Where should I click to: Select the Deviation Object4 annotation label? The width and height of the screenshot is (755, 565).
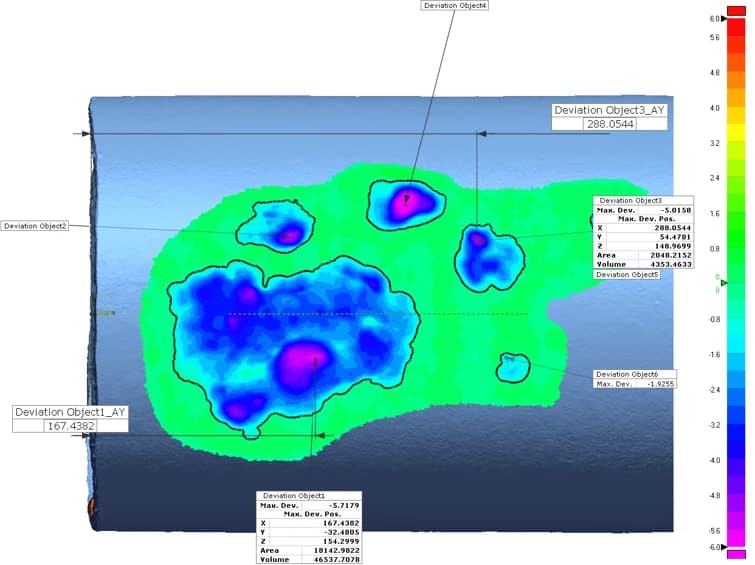pos(455,6)
